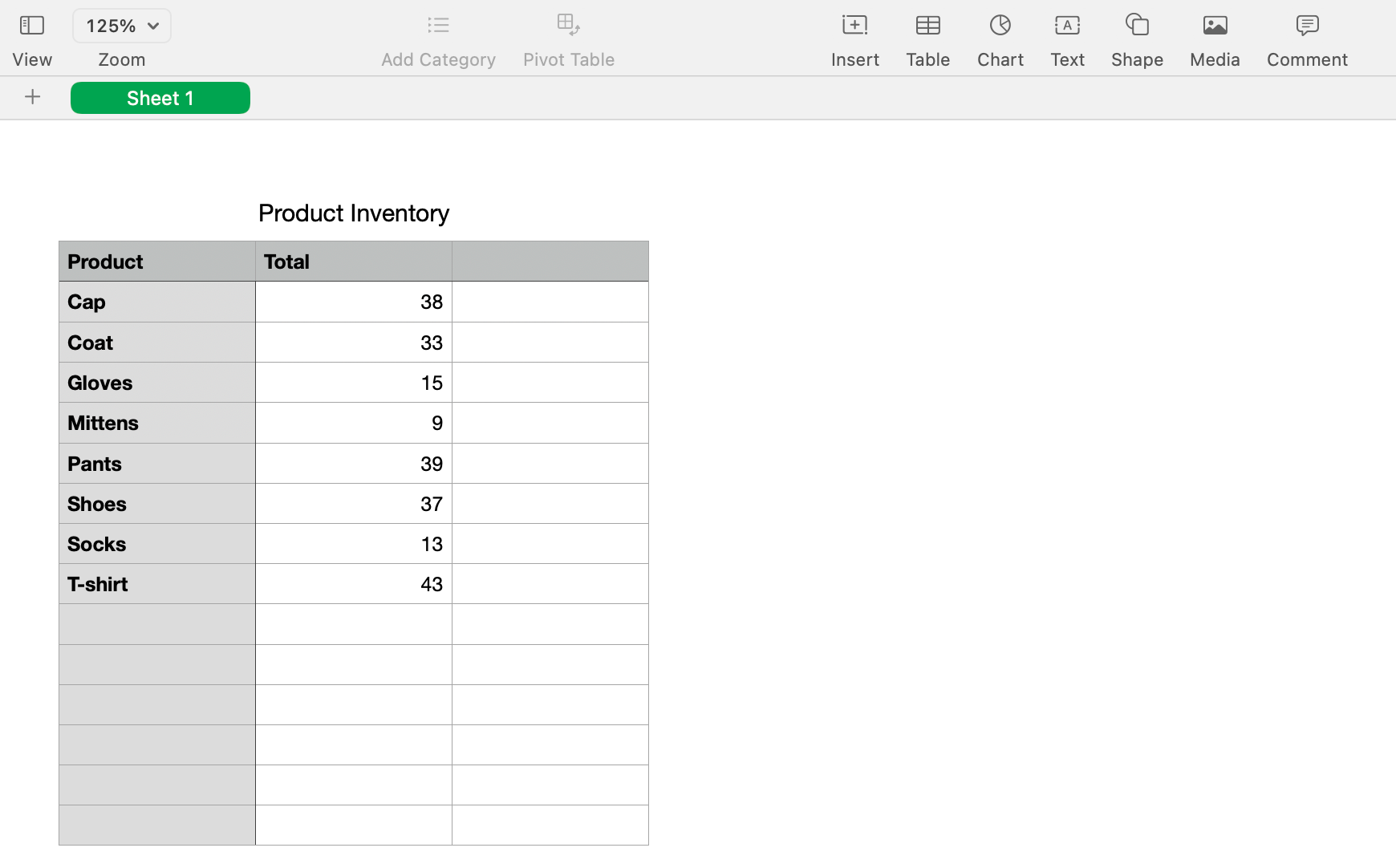The width and height of the screenshot is (1396, 868).
Task: Add a new sheet with plus button
Action: tap(33, 97)
